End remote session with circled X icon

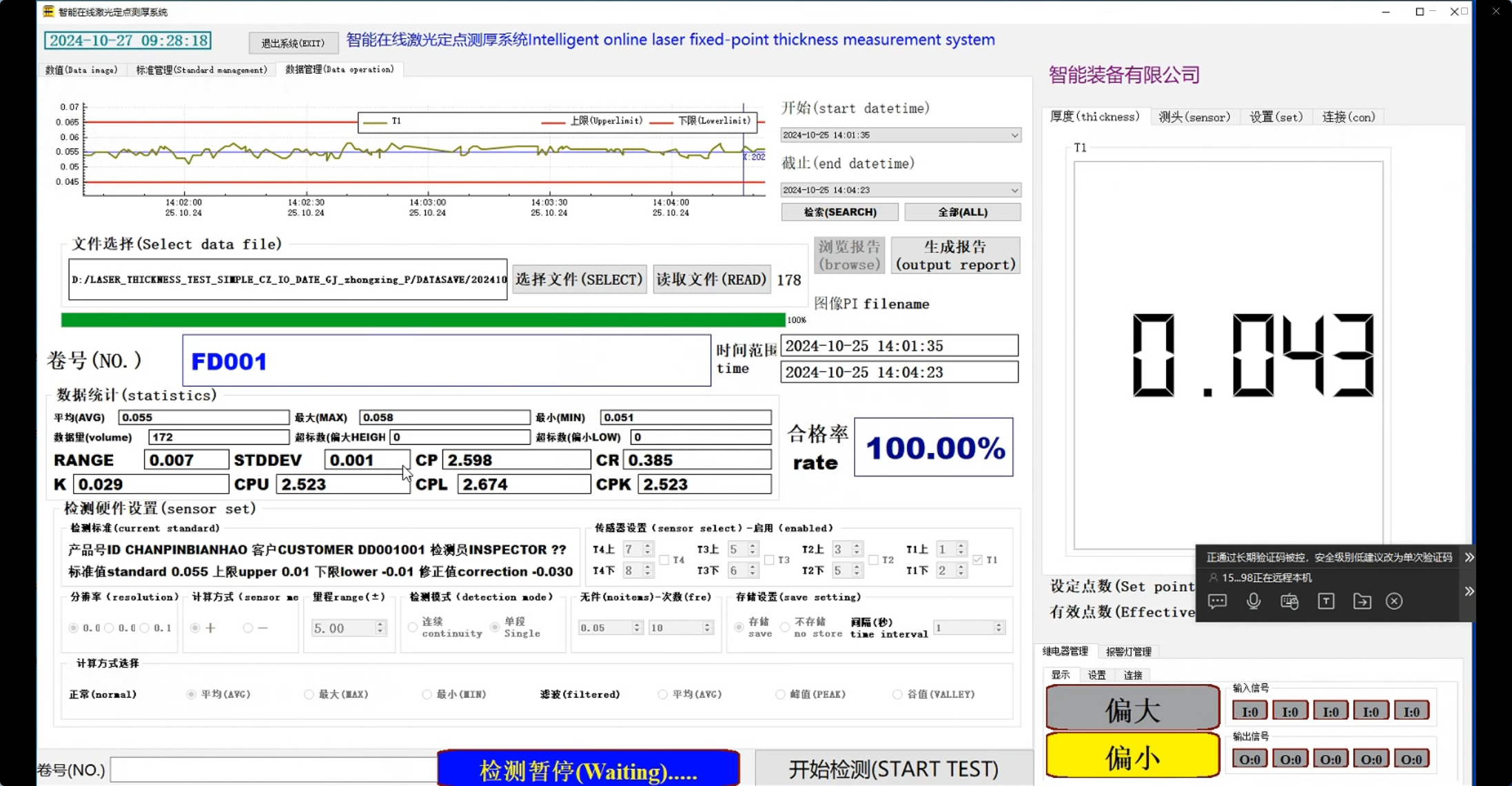tap(1394, 601)
